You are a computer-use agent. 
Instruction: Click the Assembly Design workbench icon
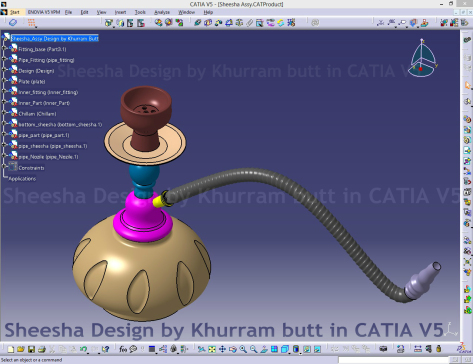pos(467,40)
